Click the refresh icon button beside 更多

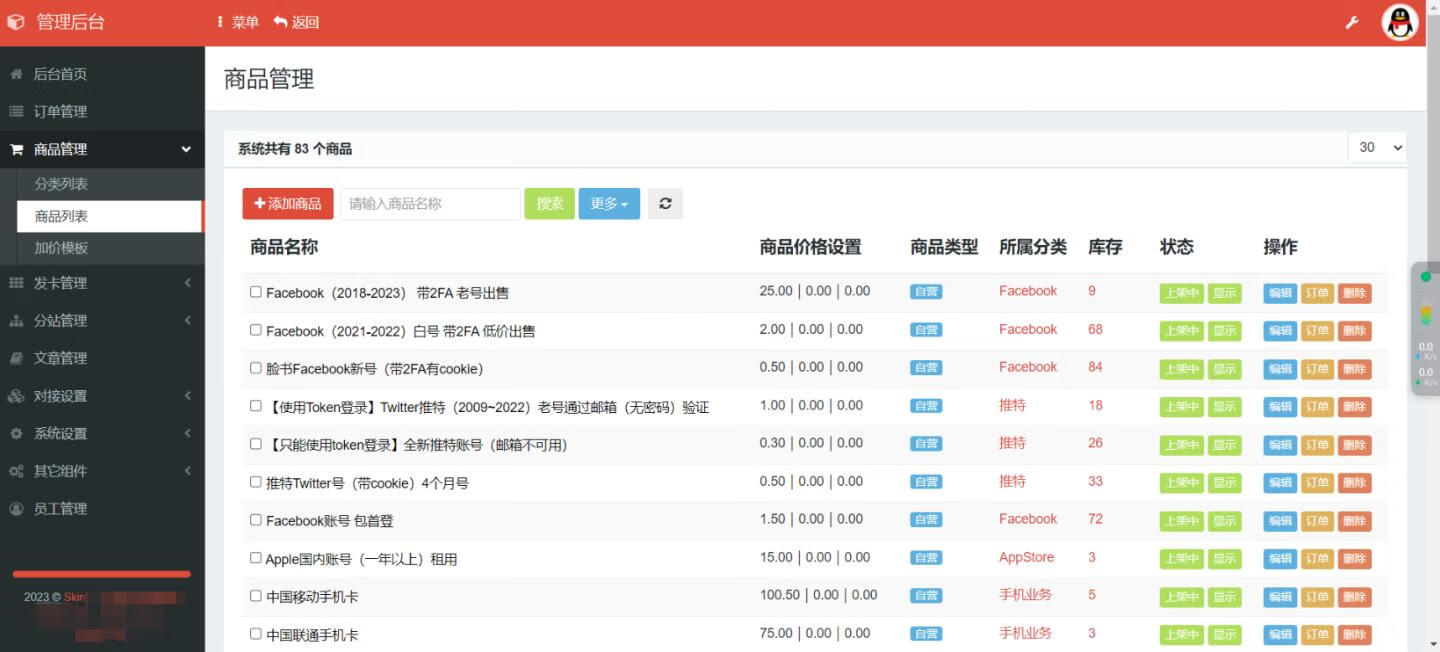[665, 203]
